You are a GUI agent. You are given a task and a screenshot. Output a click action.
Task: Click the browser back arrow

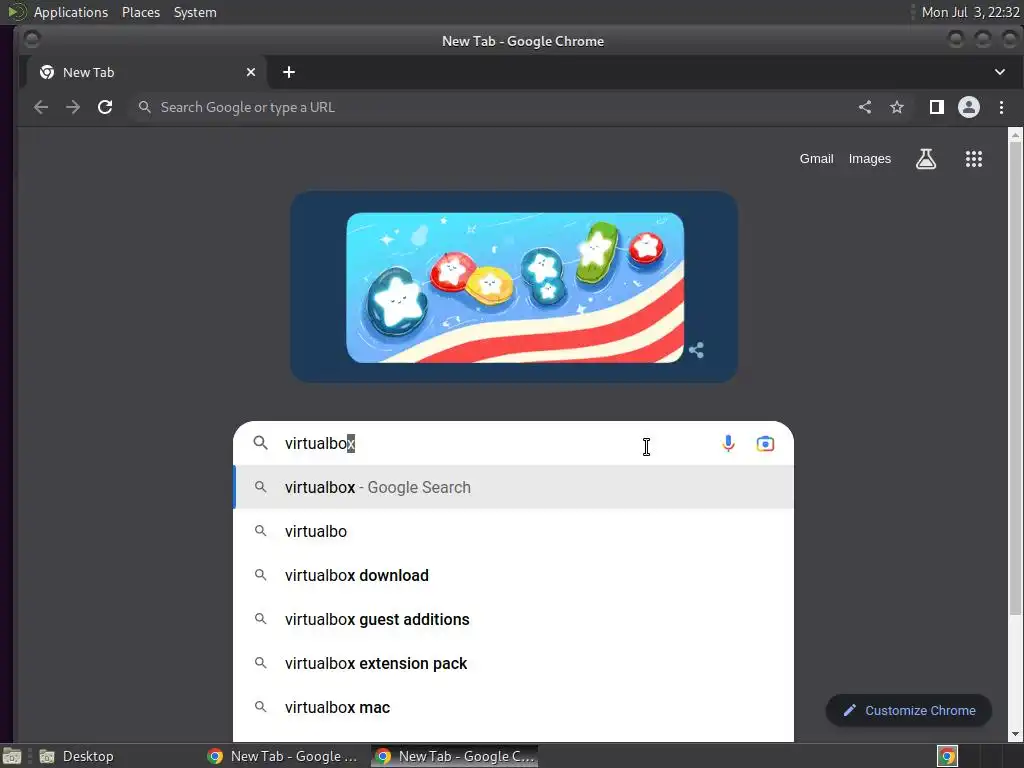tap(41, 107)
